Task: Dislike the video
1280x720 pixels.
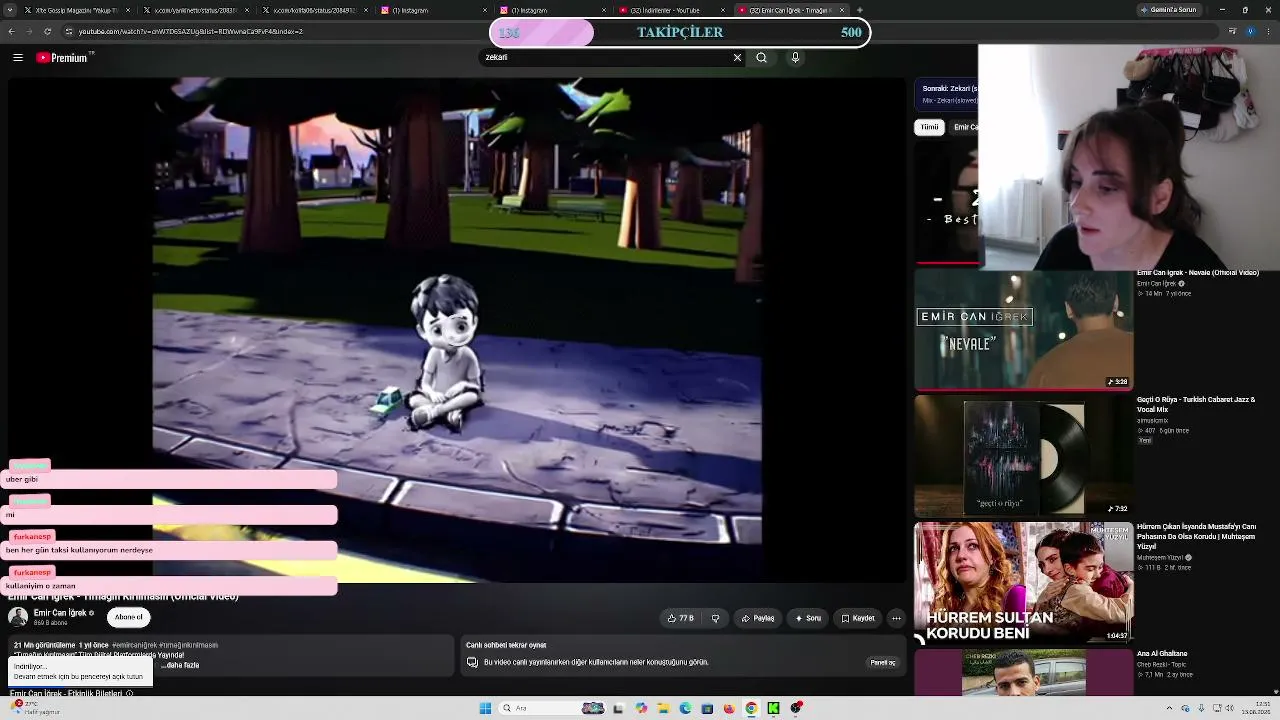Action: tap(715, 618)
